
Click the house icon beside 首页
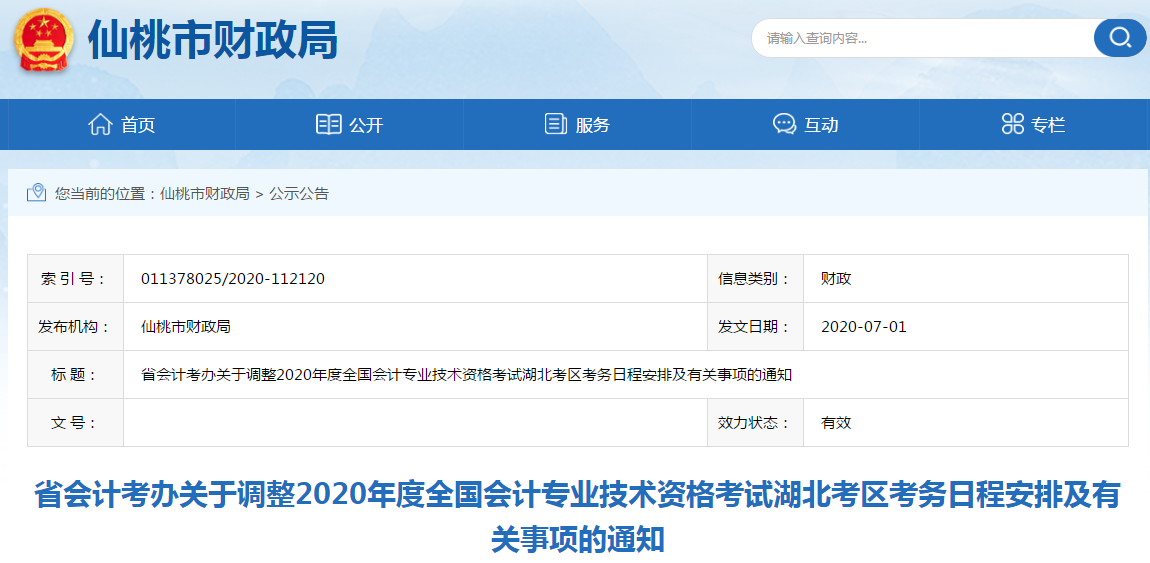[x=100, y=125]
